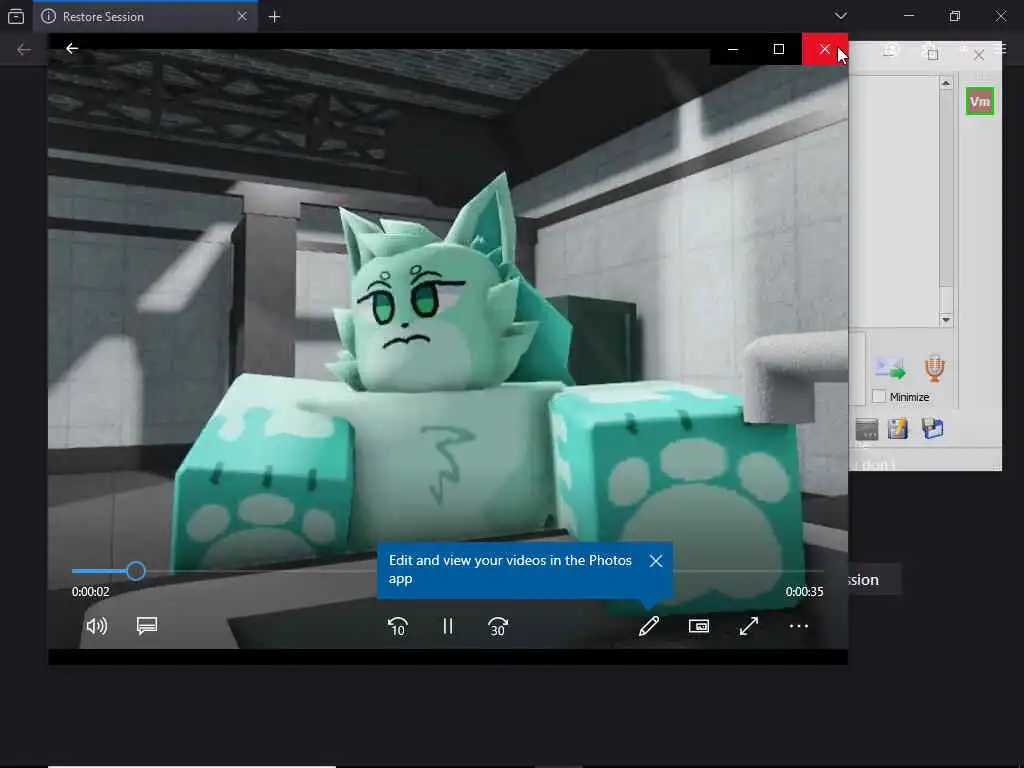
Task: Open a new browser tab
Action: coord(274,17)
